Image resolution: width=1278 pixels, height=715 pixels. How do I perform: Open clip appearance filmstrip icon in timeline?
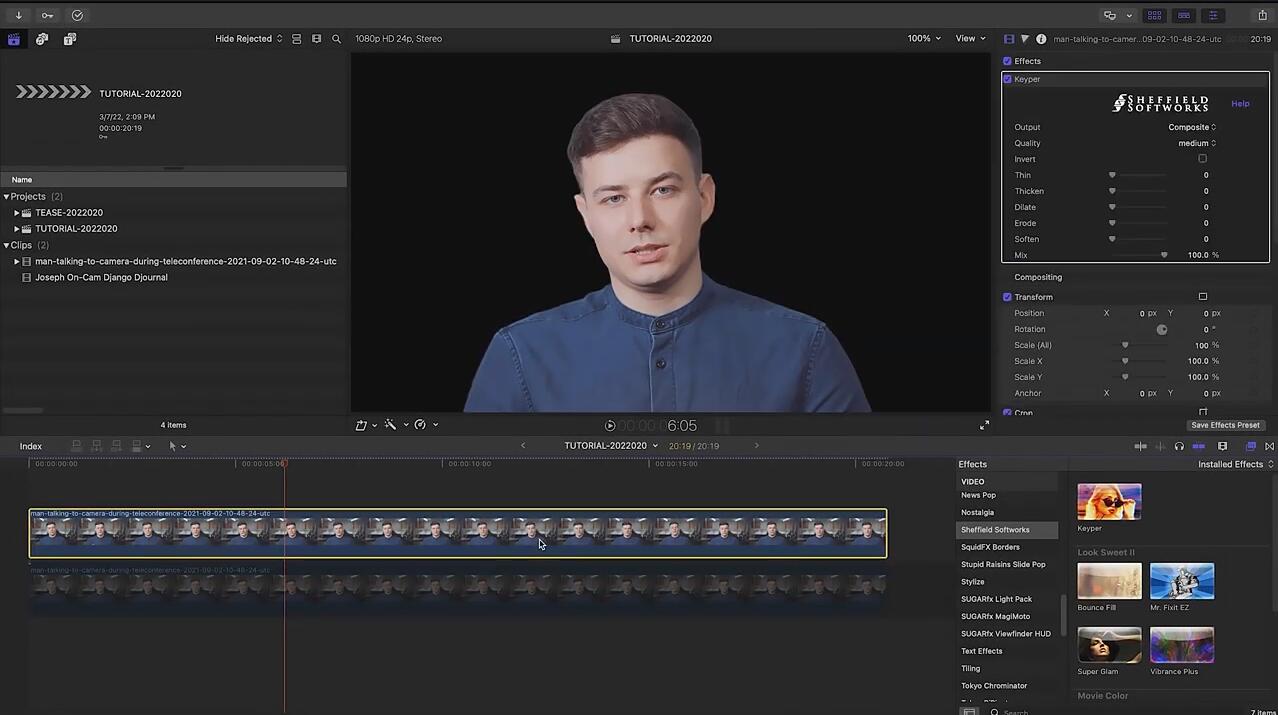tap(1222, 446)
